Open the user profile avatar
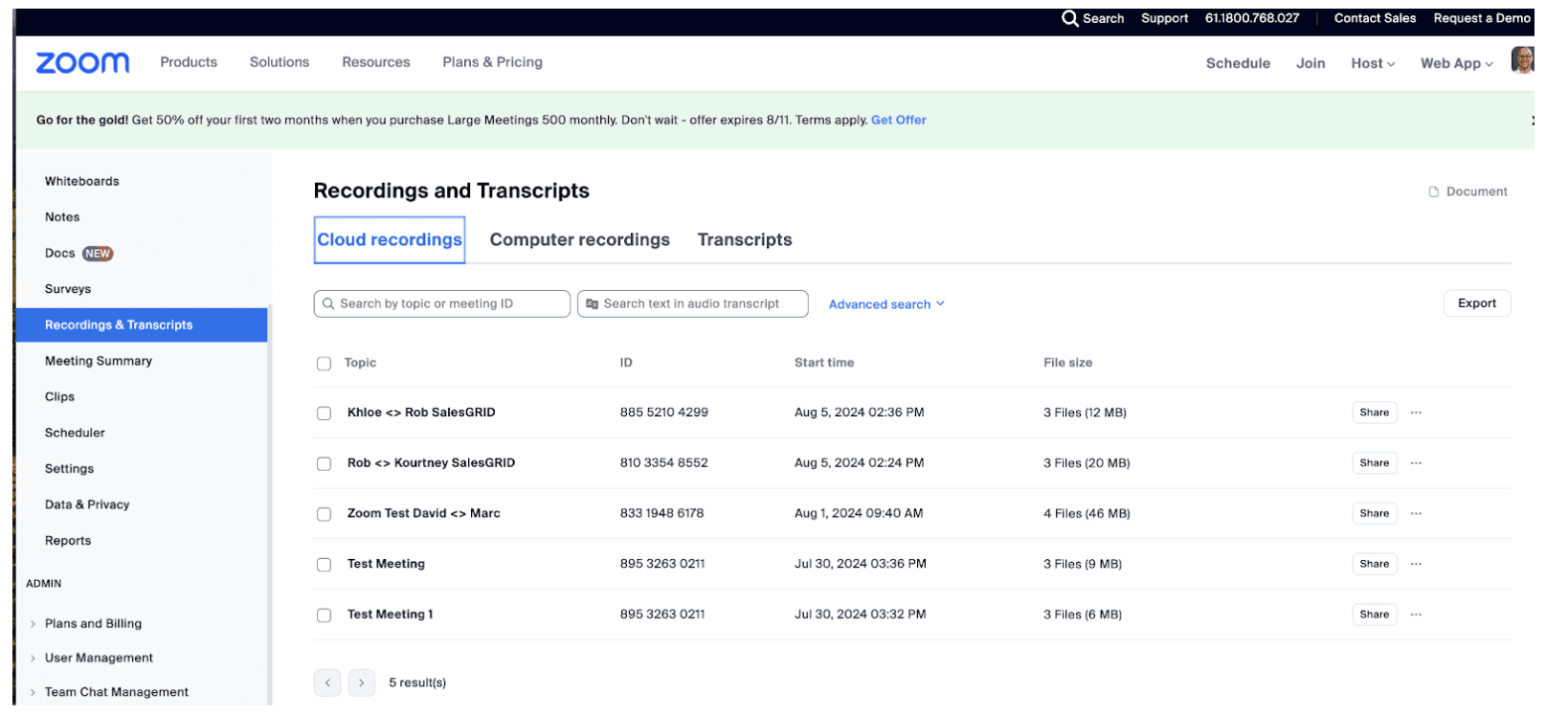The height and width of the screenshot is (716, 1568). [x=1522, y=60]
